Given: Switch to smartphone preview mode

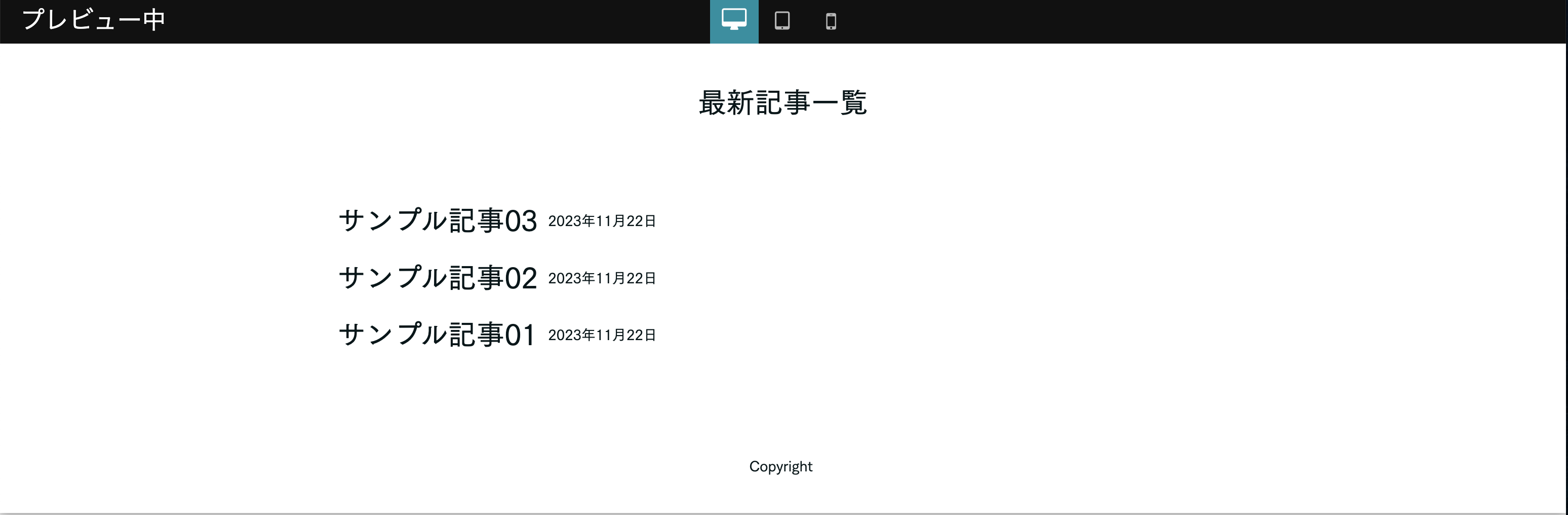Looking at the screenshot, I should click(831, 21).
